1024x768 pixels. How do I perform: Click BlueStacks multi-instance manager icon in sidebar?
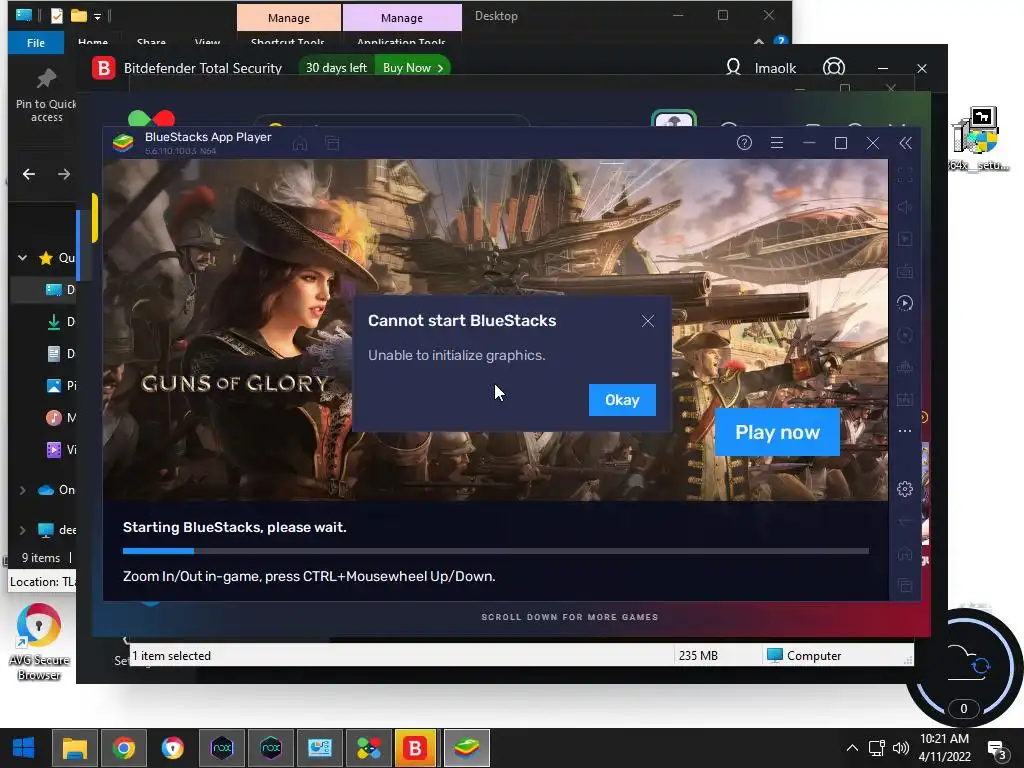[x=904, y=367]
